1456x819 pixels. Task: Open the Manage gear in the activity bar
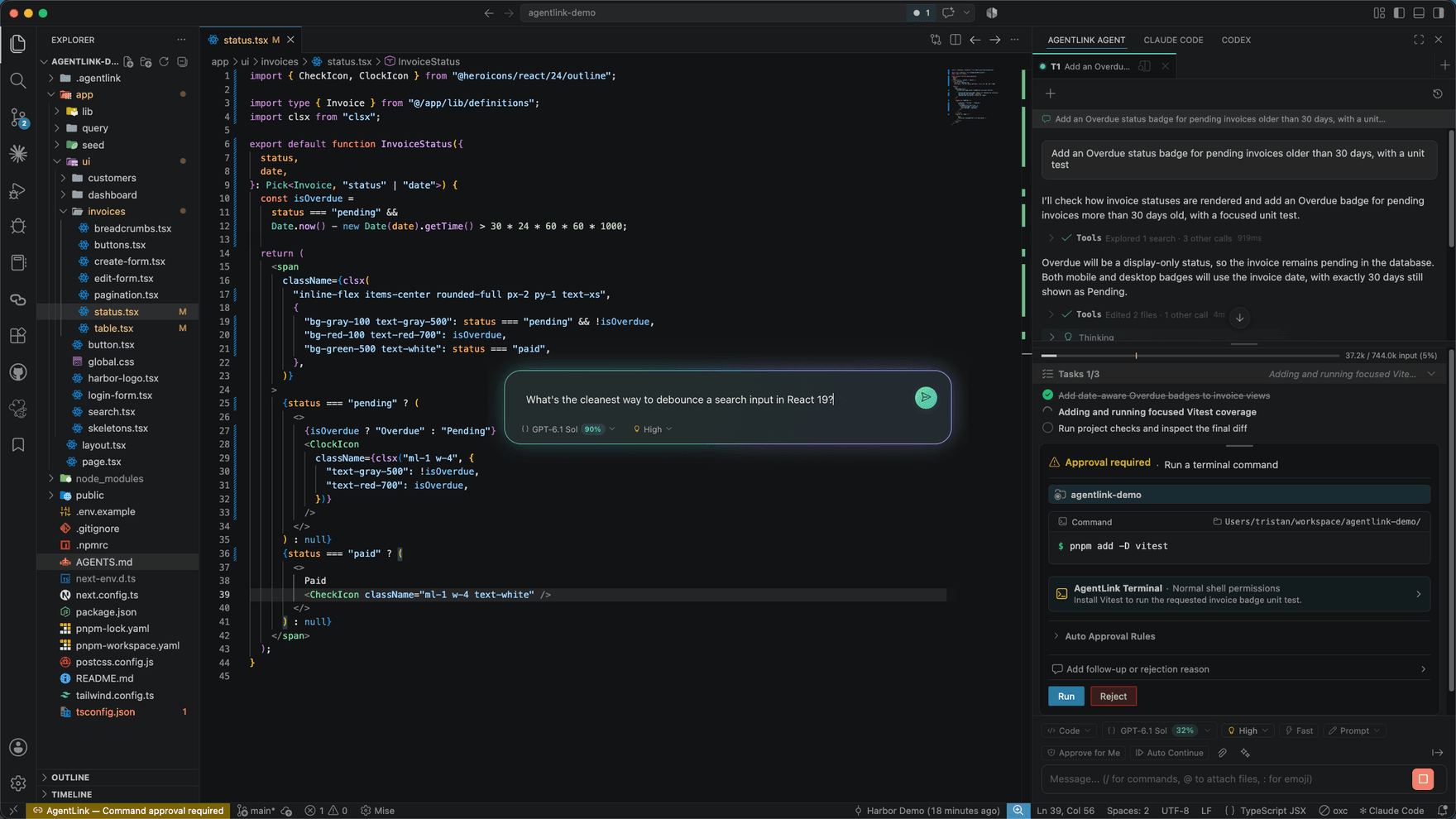pos(18,783)
